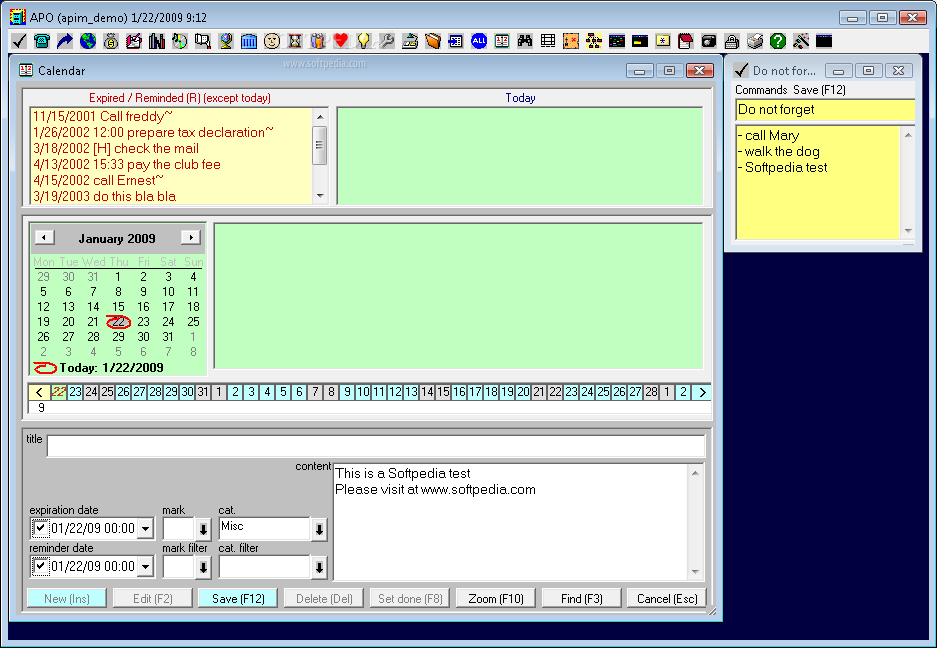Click down arrow of expired list scrollbar
Viewport: 937px width, 648px height.
pos(320,195)
